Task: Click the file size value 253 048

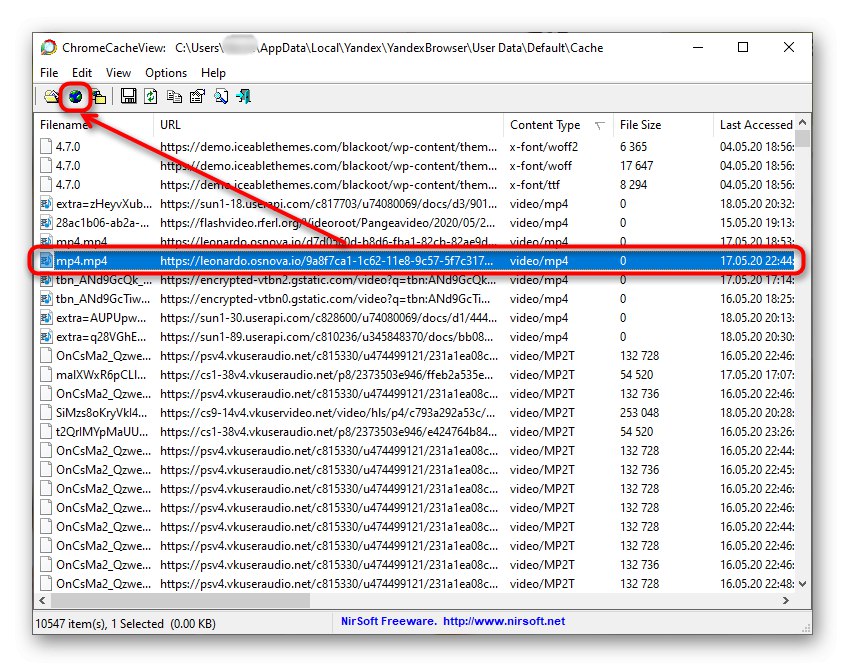Action: (639, 413)
